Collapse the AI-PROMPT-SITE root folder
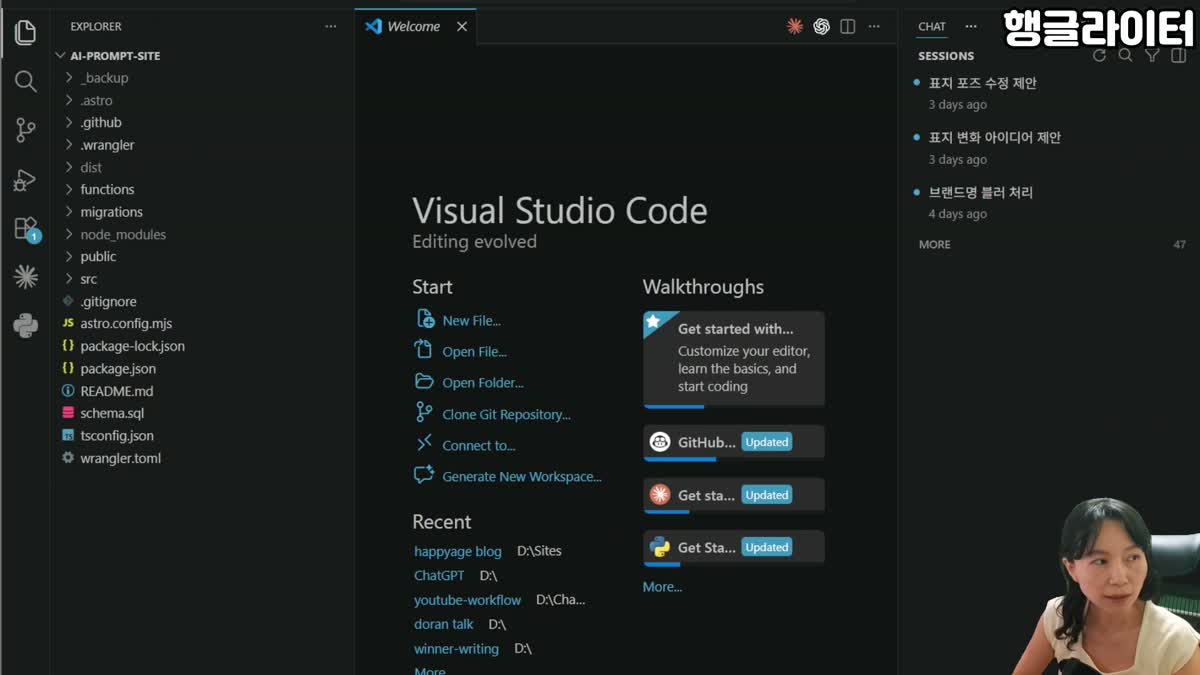 point(60,56)
